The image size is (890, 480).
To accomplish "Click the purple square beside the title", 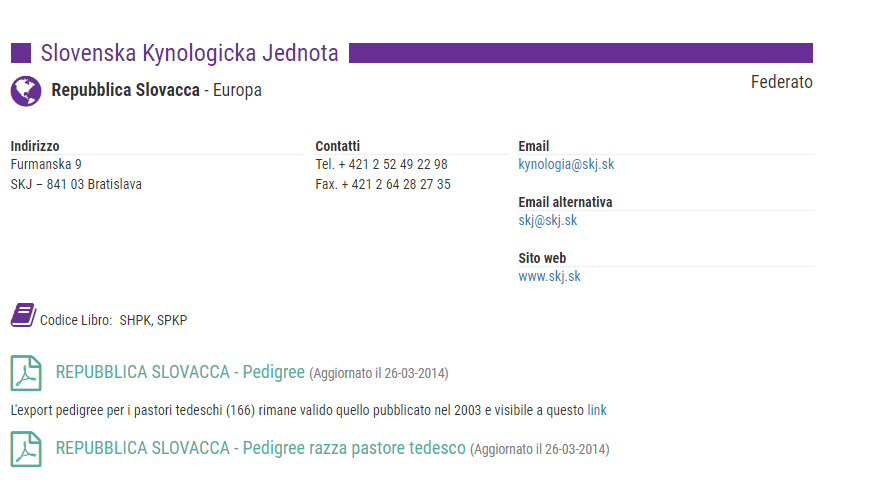I will coord(21,53).
